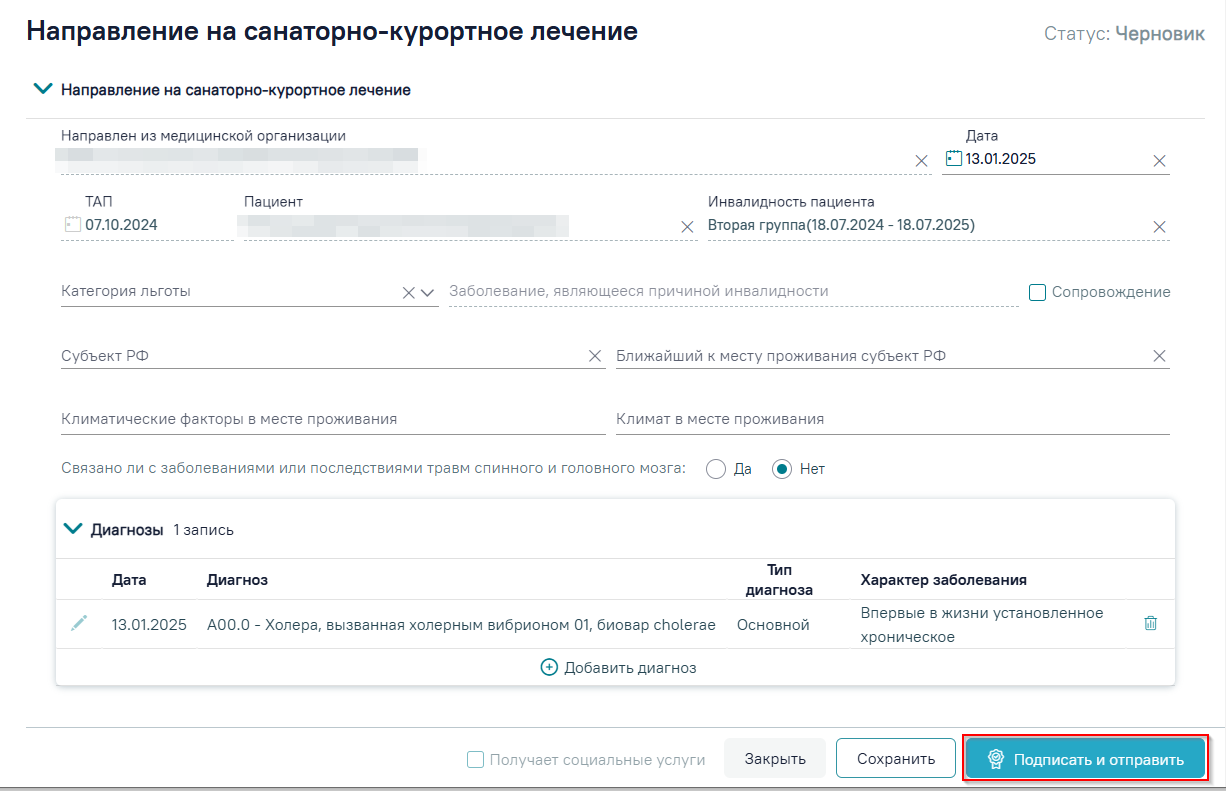Delete the A00.0 diagnosis with trash icon

(1150, 623)
